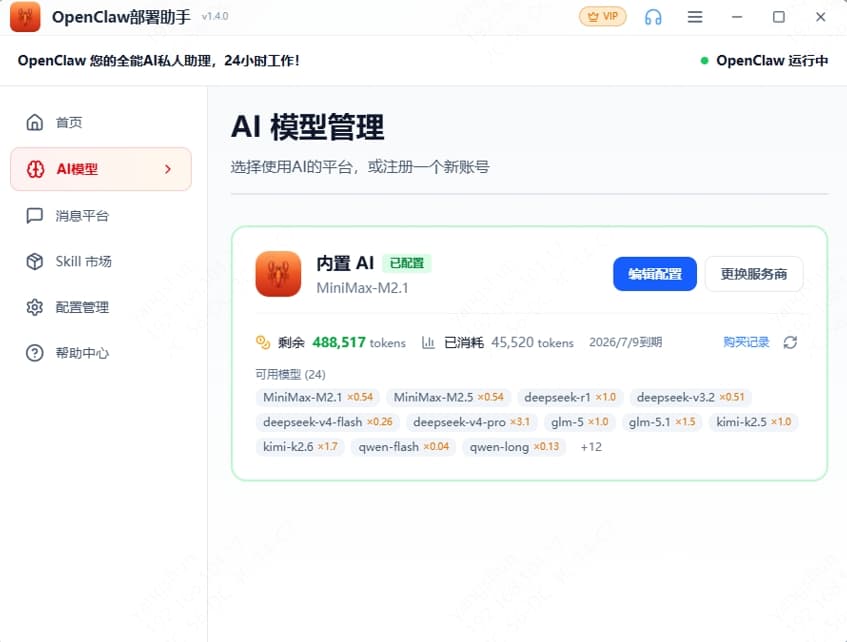Click the OpenClaw app logo in title bar
The image size is (847, 642).
click(25, 17)
